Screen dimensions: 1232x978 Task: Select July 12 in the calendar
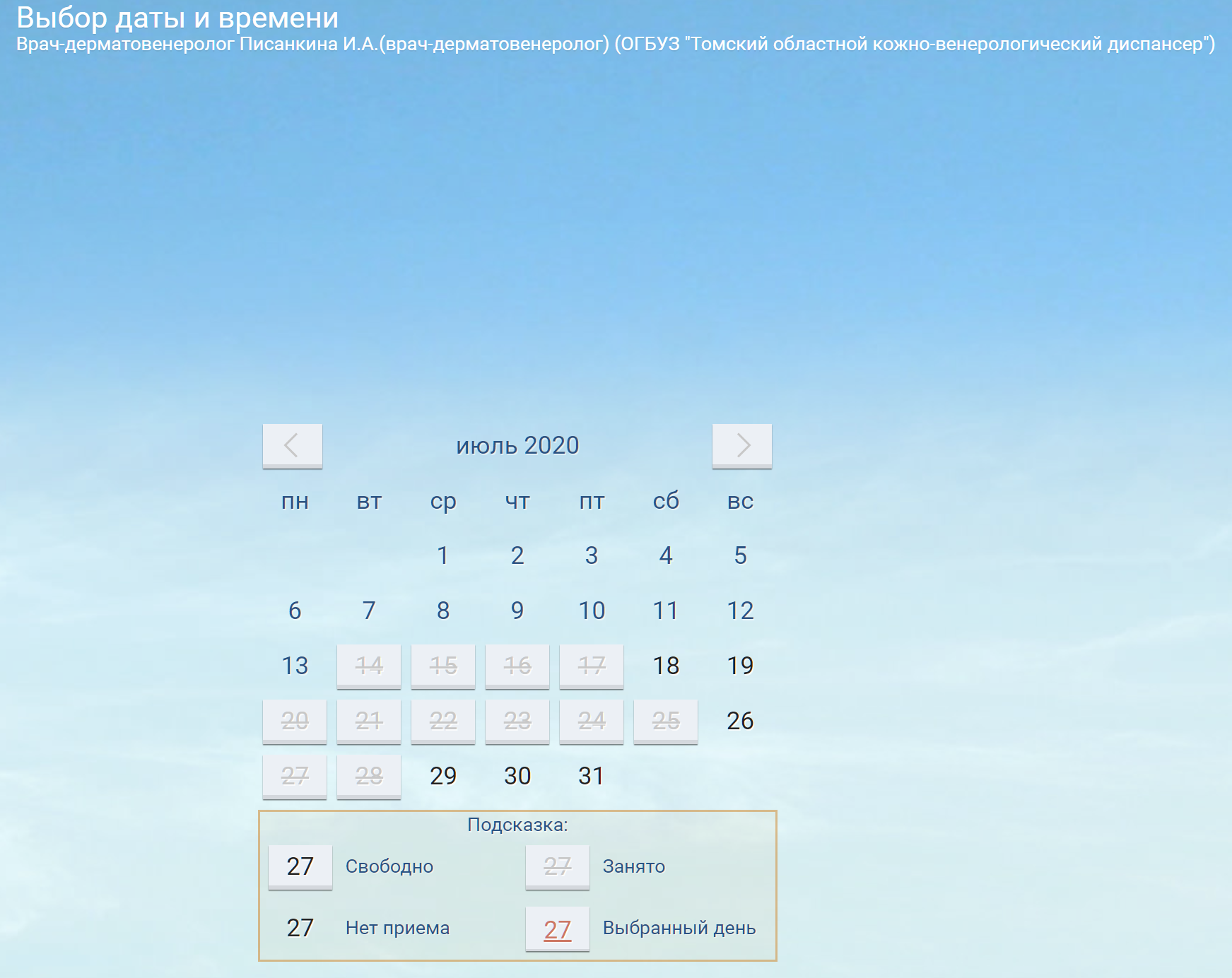click(x=740, y=611)
